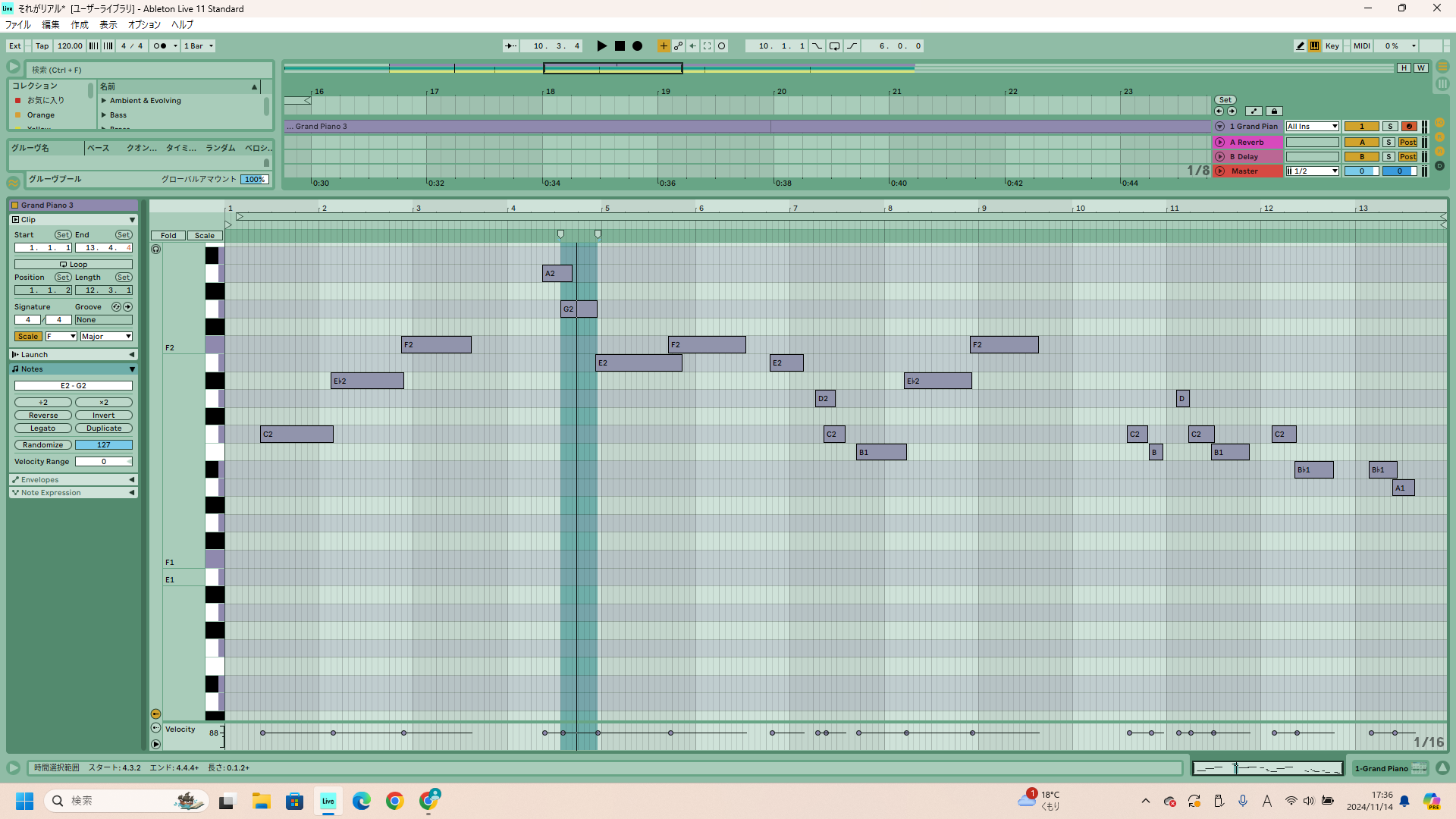This screenshot has height=819, width=1456.
Task: Select Orange collection
Action: tap(41, 115)
